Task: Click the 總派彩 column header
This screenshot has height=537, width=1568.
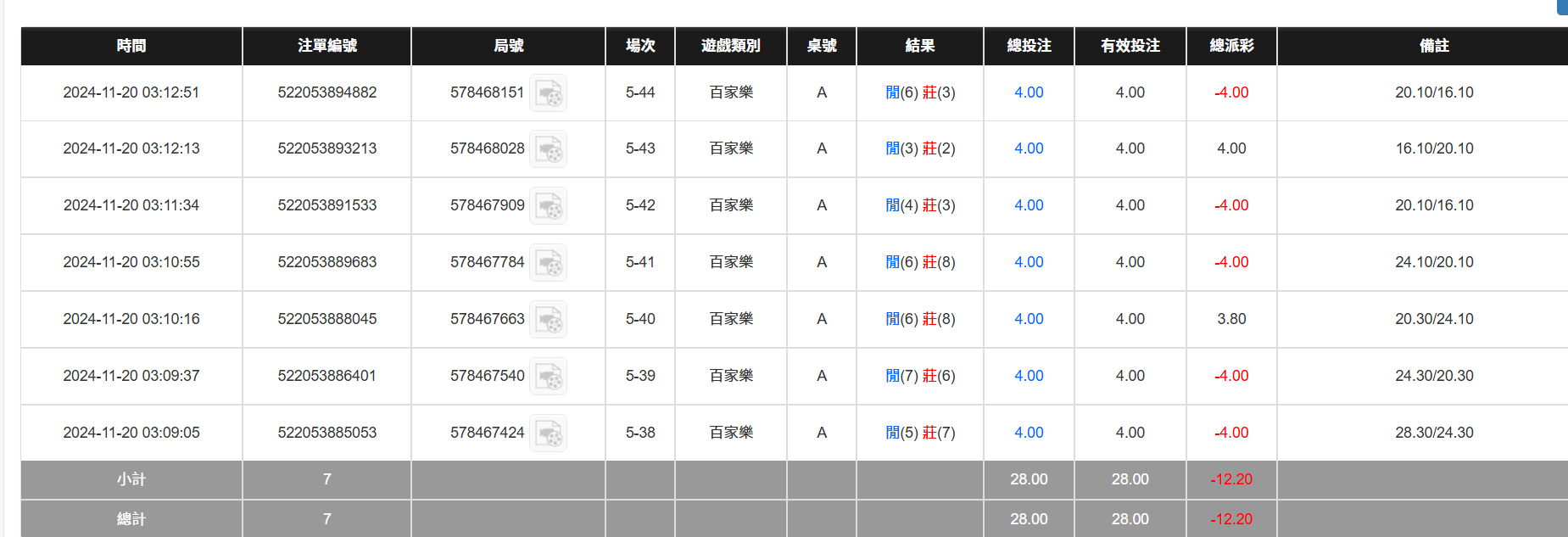Action: pos(1231,46)
